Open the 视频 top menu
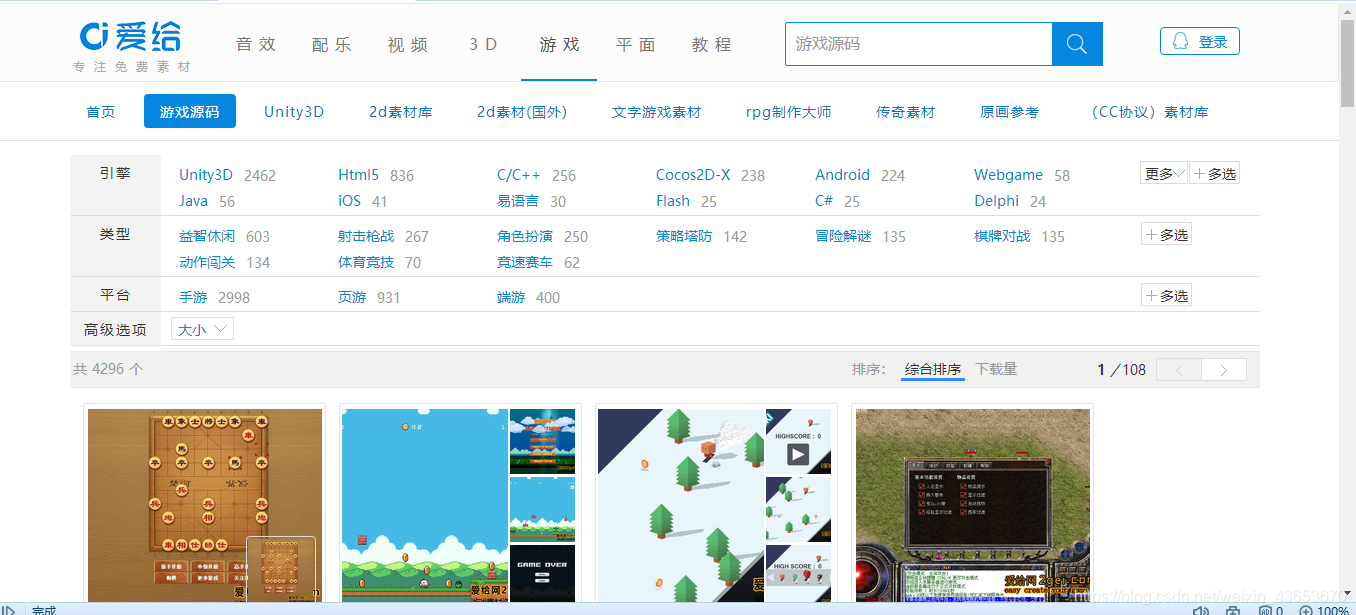Image resolution: width=1356 pixels, height=615 pixels. point(408,44)
